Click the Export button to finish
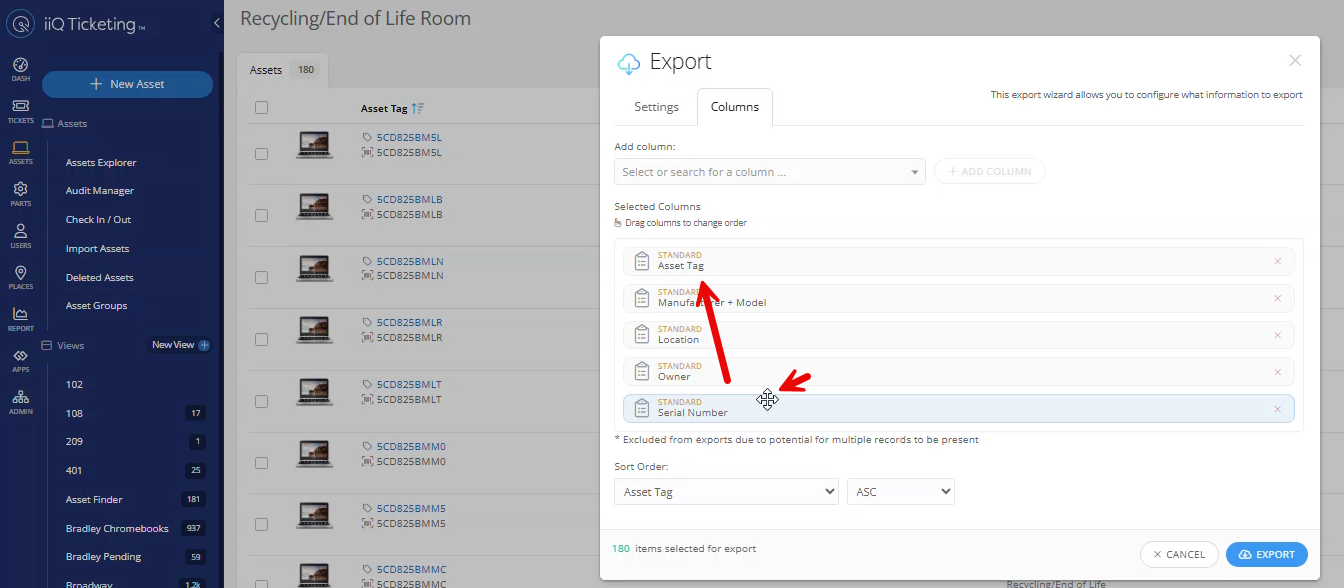This screenshot has width=1344, height=588. (x=1267, y=554)
